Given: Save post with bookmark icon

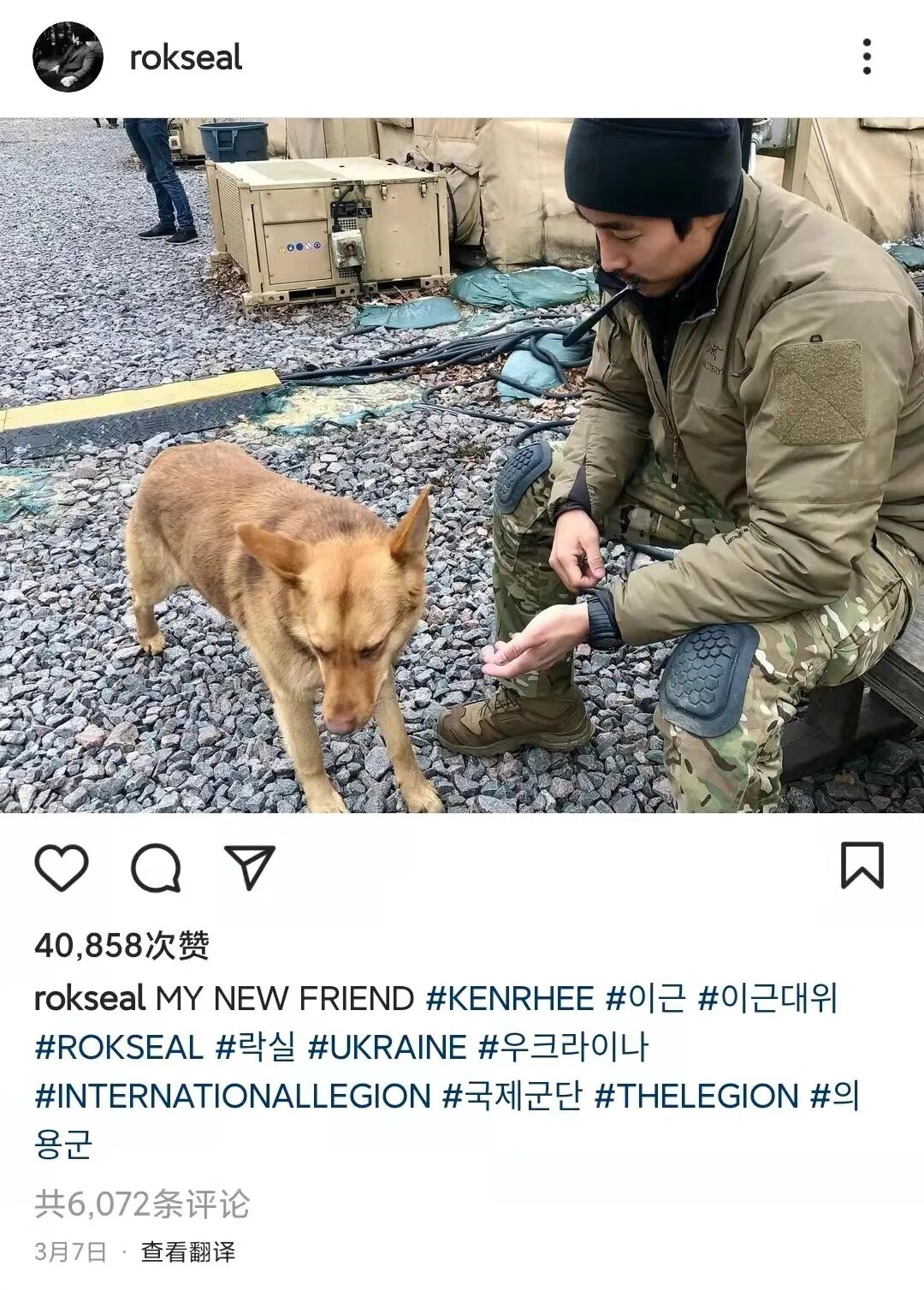Looking at the screenshot, I should tap(862, 866).
